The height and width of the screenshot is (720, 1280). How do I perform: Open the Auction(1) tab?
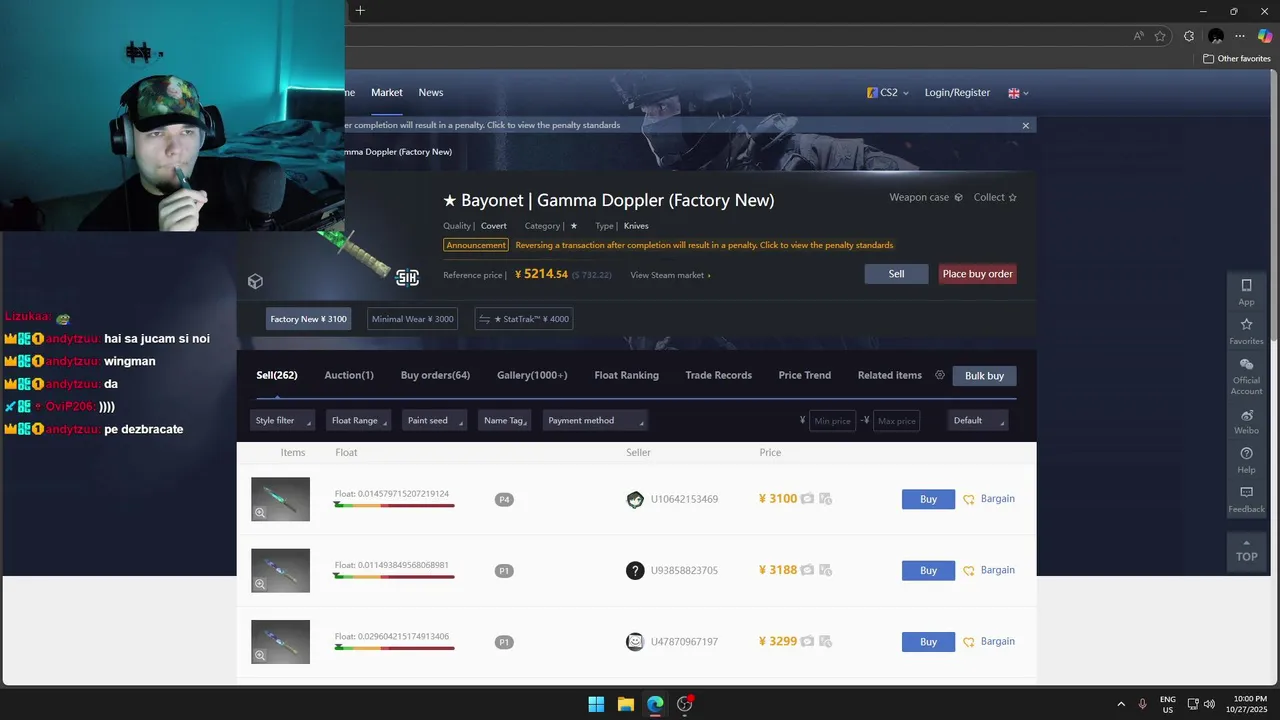pos(349,375)
